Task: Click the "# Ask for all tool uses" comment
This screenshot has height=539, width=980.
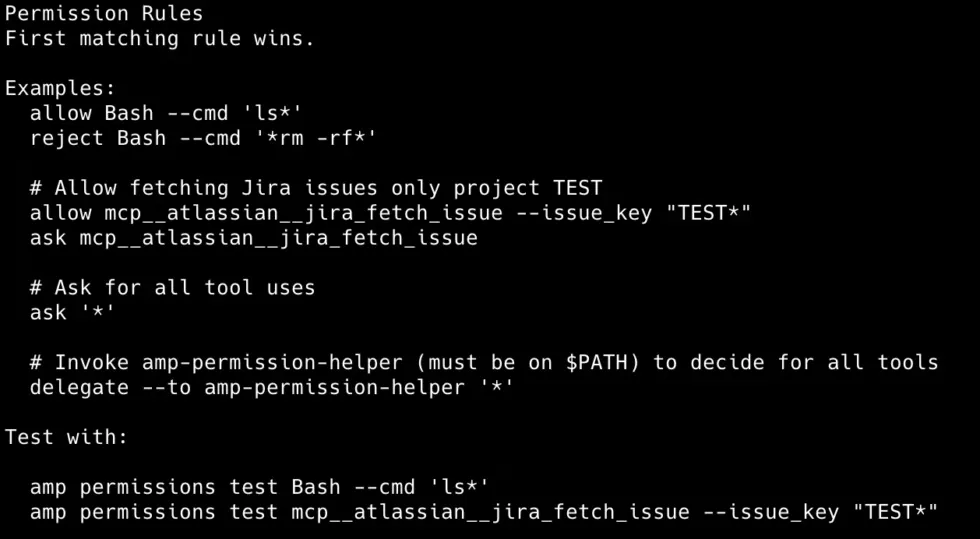Action: point(172,288)
